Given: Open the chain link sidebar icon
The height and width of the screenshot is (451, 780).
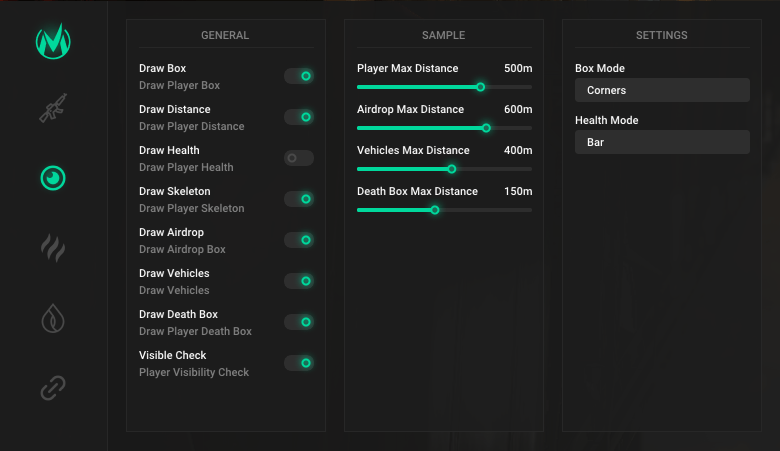Looking at the screenshot, I should click(x=52, y=388).
